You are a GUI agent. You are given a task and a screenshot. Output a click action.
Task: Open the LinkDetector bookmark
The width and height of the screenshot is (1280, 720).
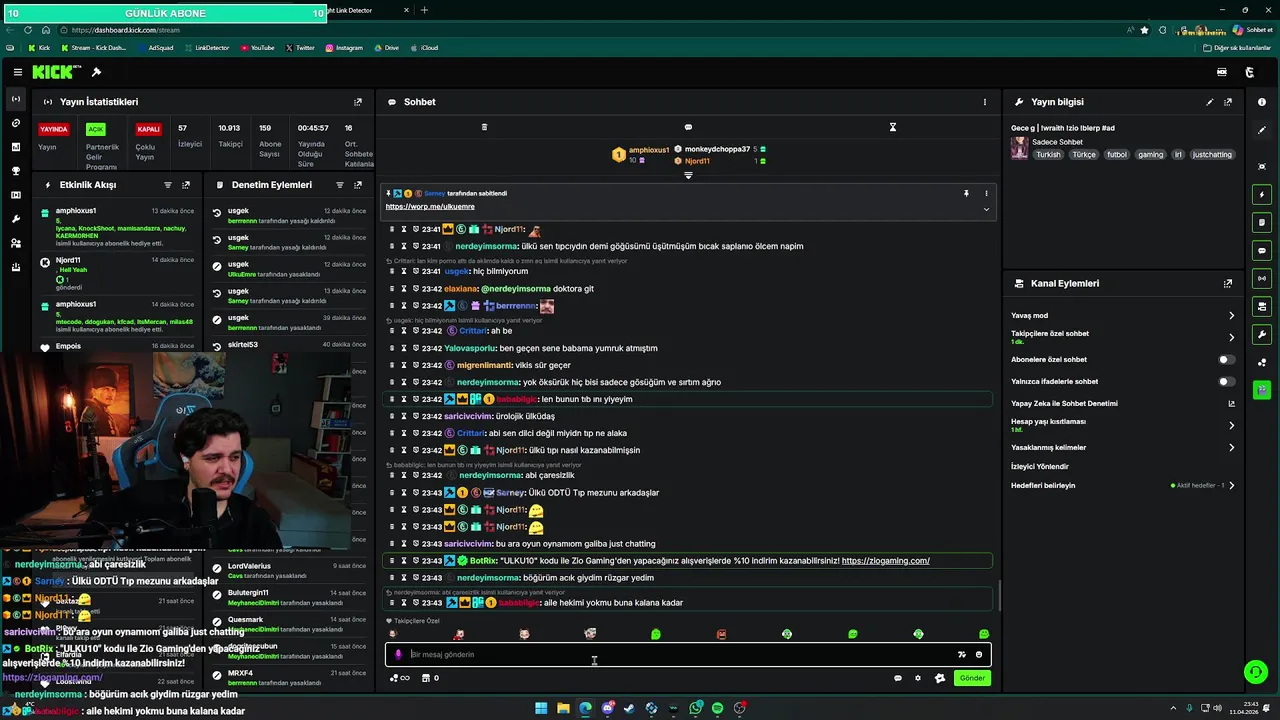point(206,48)
